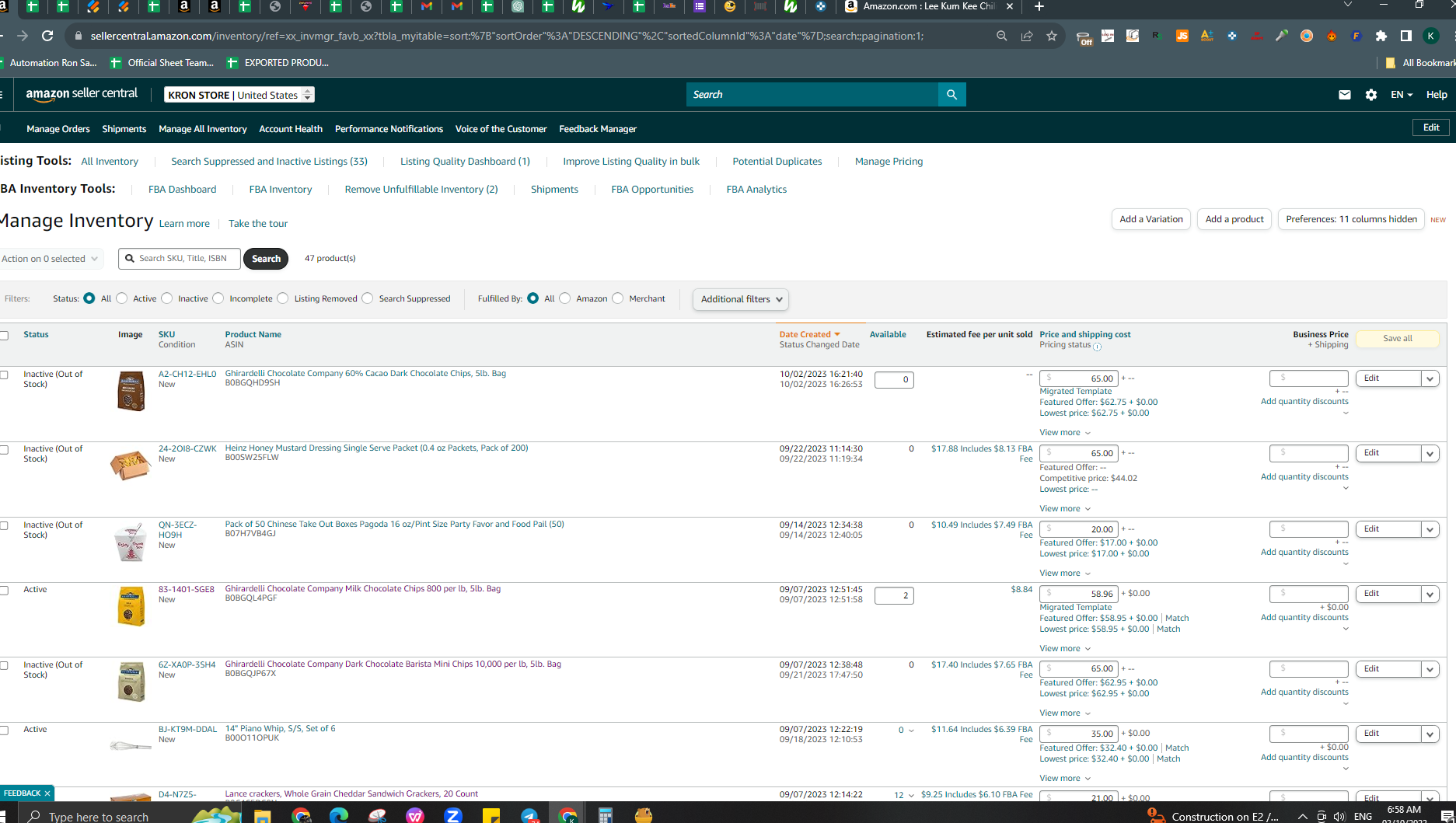Tick the select-all checkbox in table header
The image size is (1456, 823).
click(x=4, y=336)
